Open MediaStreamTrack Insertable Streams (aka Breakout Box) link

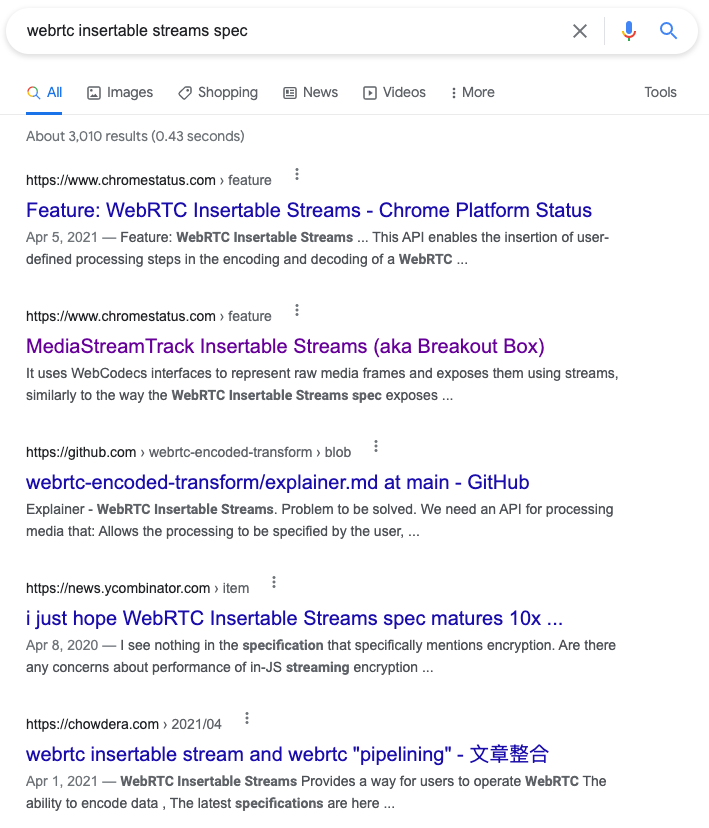[x=285, y=346]
